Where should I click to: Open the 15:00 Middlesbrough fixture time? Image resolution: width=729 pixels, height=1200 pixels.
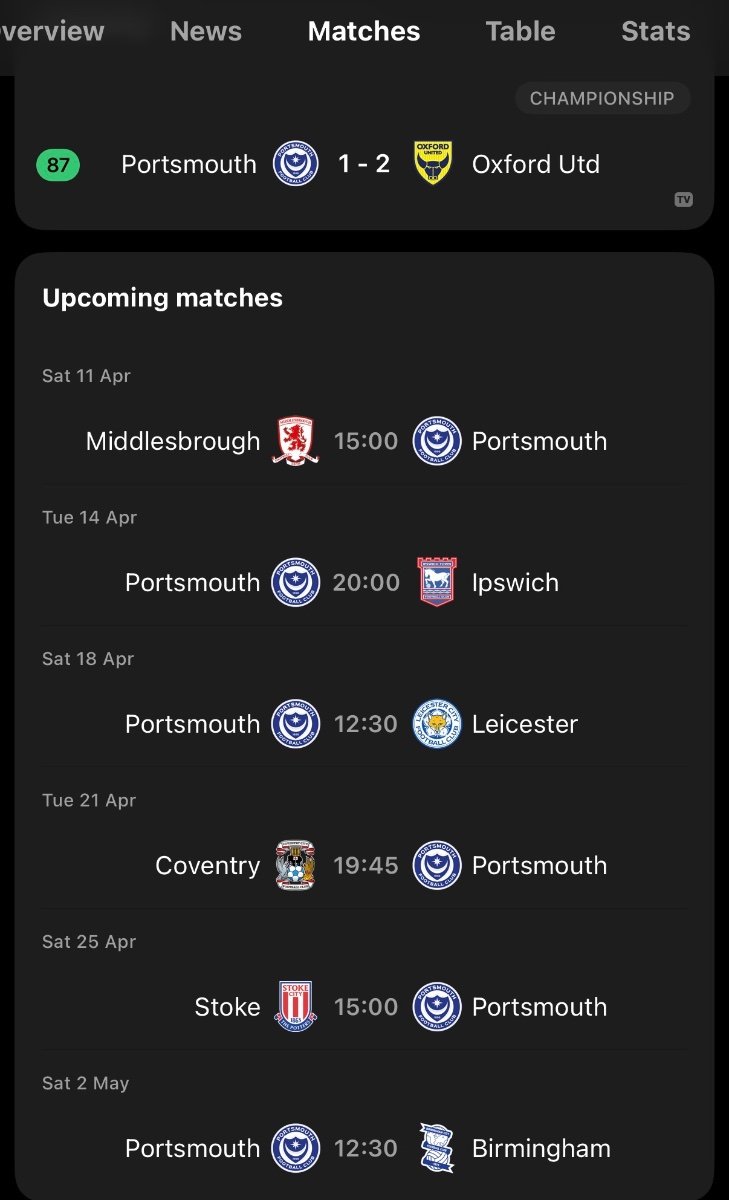[x=366, y=441]
